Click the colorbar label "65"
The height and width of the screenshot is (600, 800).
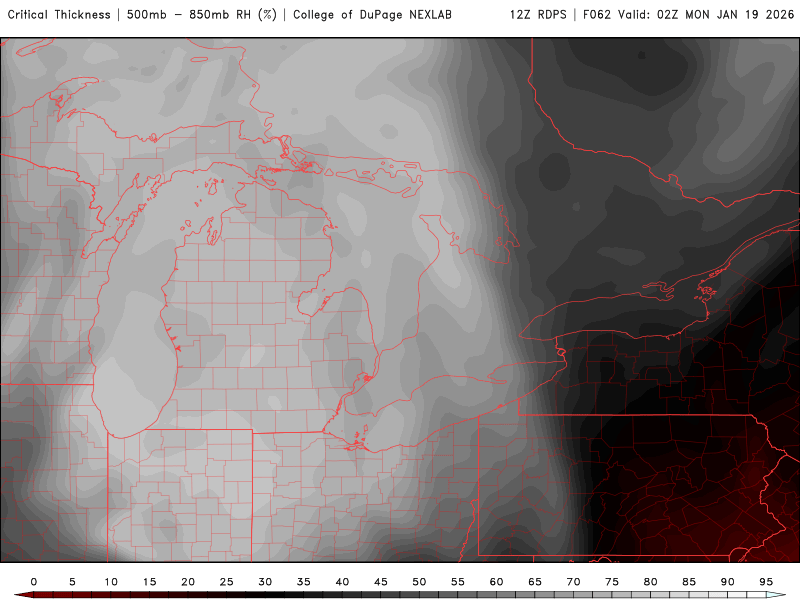click(x=535, y=582)
